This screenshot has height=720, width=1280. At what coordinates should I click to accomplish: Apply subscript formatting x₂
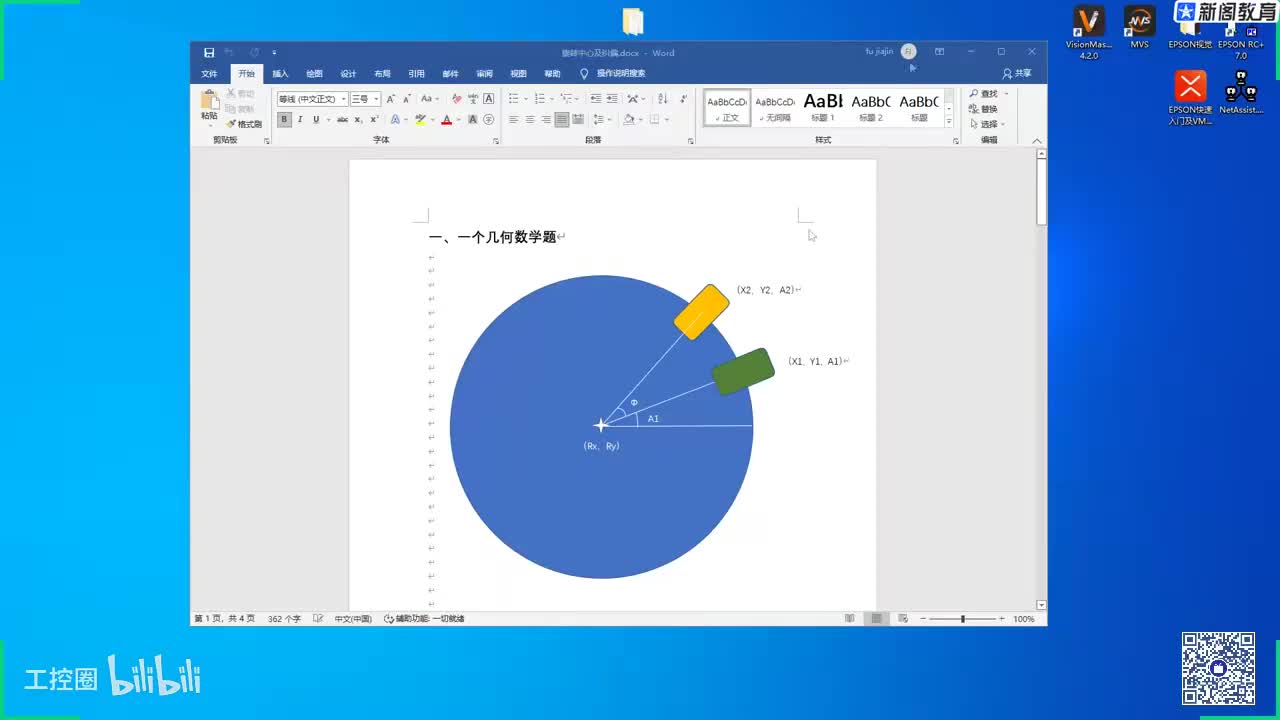click(359, 119)
